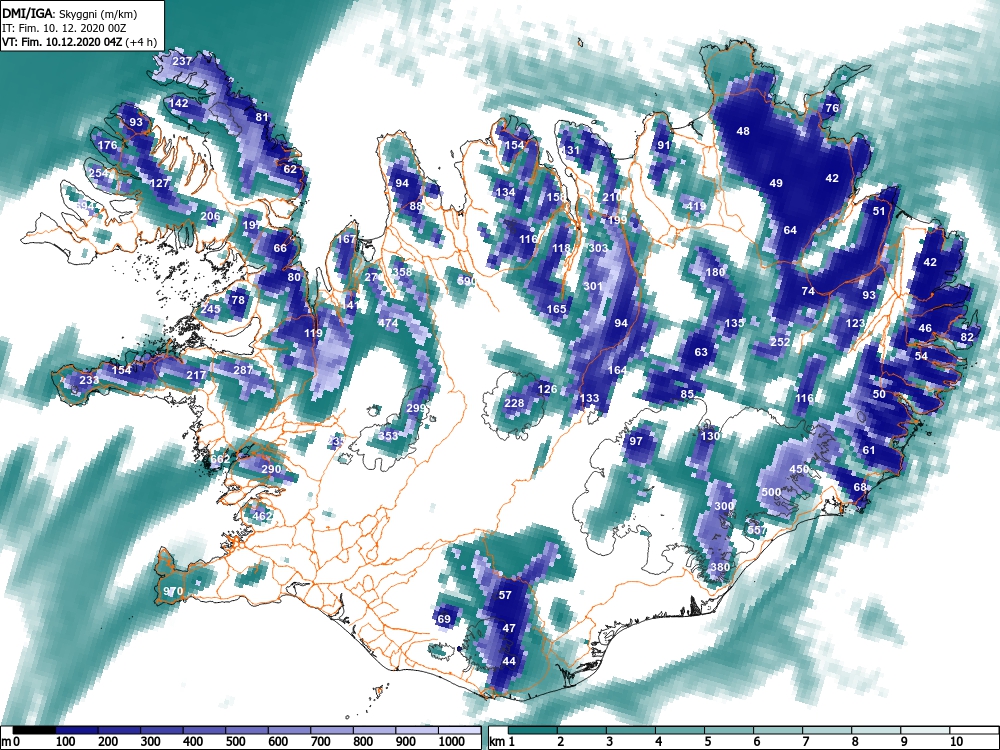The image size is (1000, 750).
Task: Select the km legend swatch between 1 and 2
Action: (533, 730)
